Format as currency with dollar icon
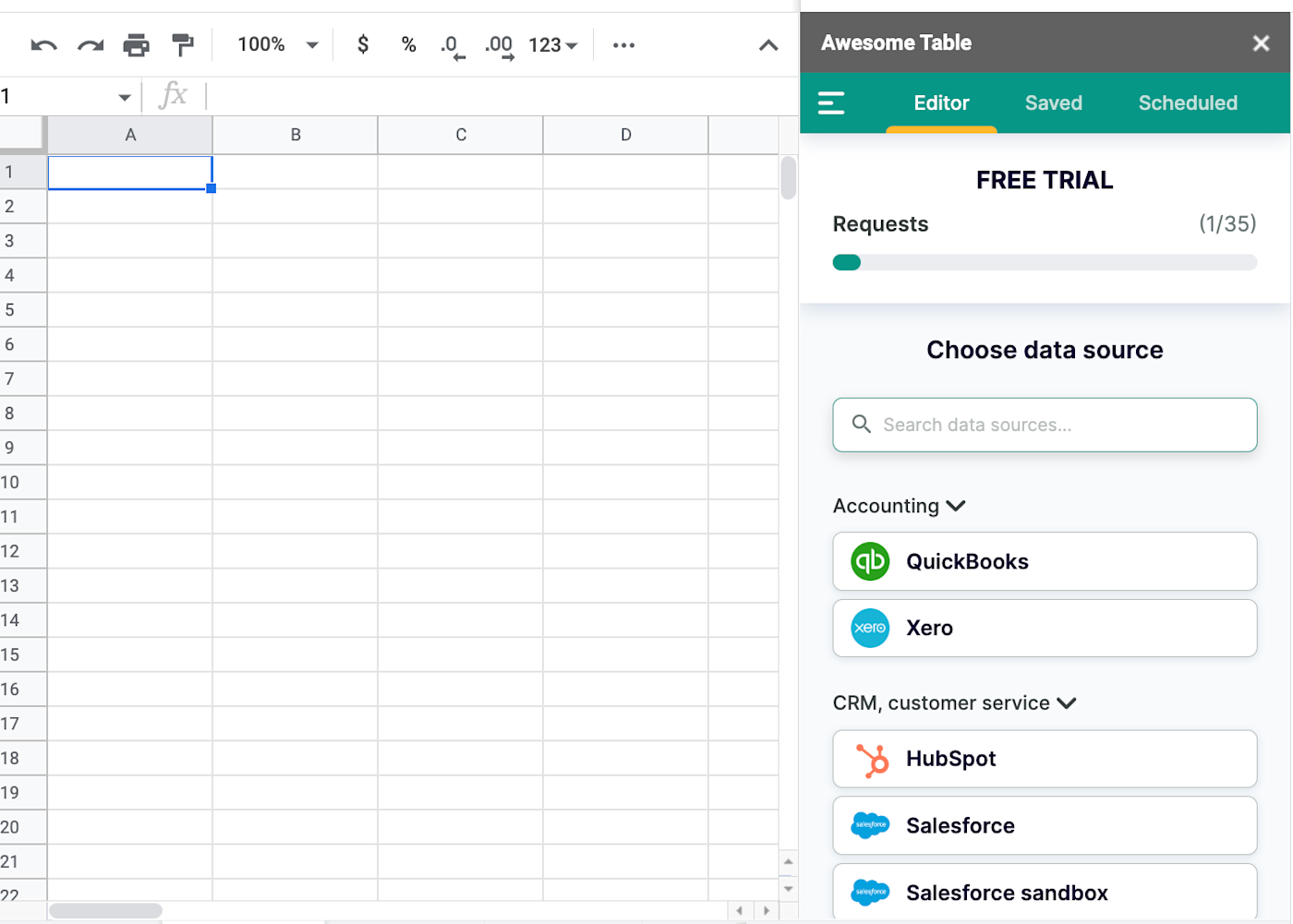 [x=363, y=44]
